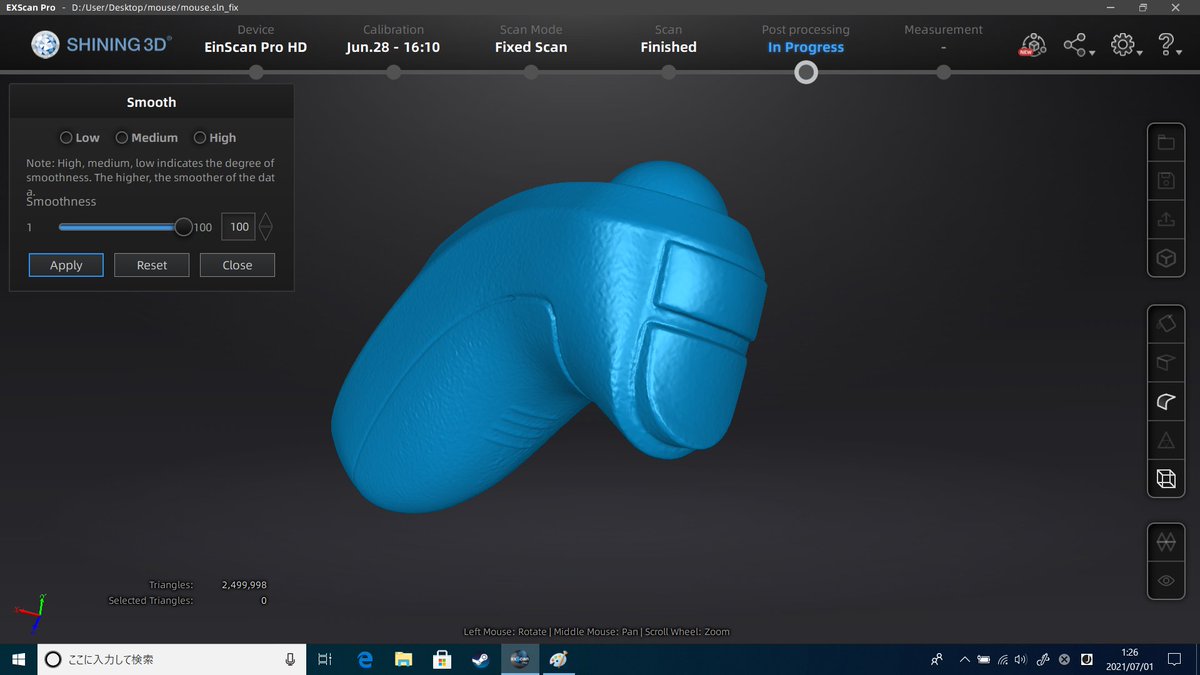Image resolution: width=1200 pixels, height=675 pixels.
Task: Click the open-box icon in right toolbar
Action: pyautogui.click(x=1165, y=363)
